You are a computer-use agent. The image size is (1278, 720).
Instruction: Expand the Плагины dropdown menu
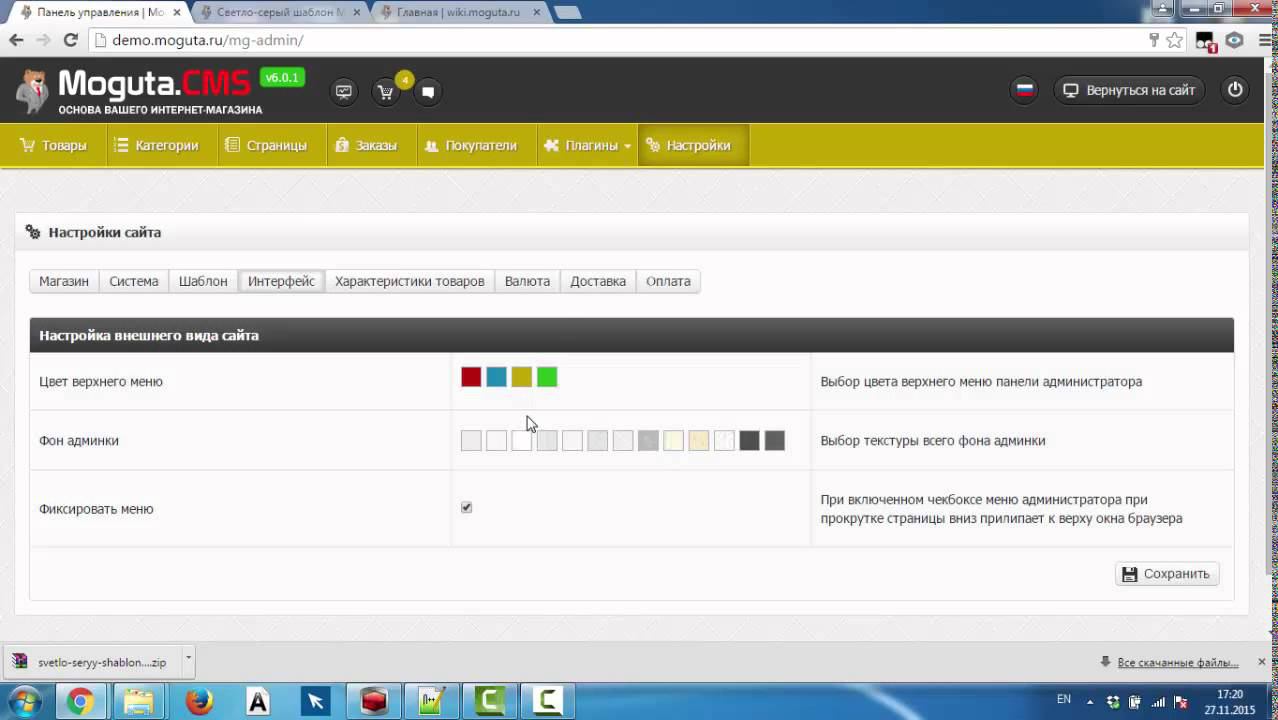588,145
